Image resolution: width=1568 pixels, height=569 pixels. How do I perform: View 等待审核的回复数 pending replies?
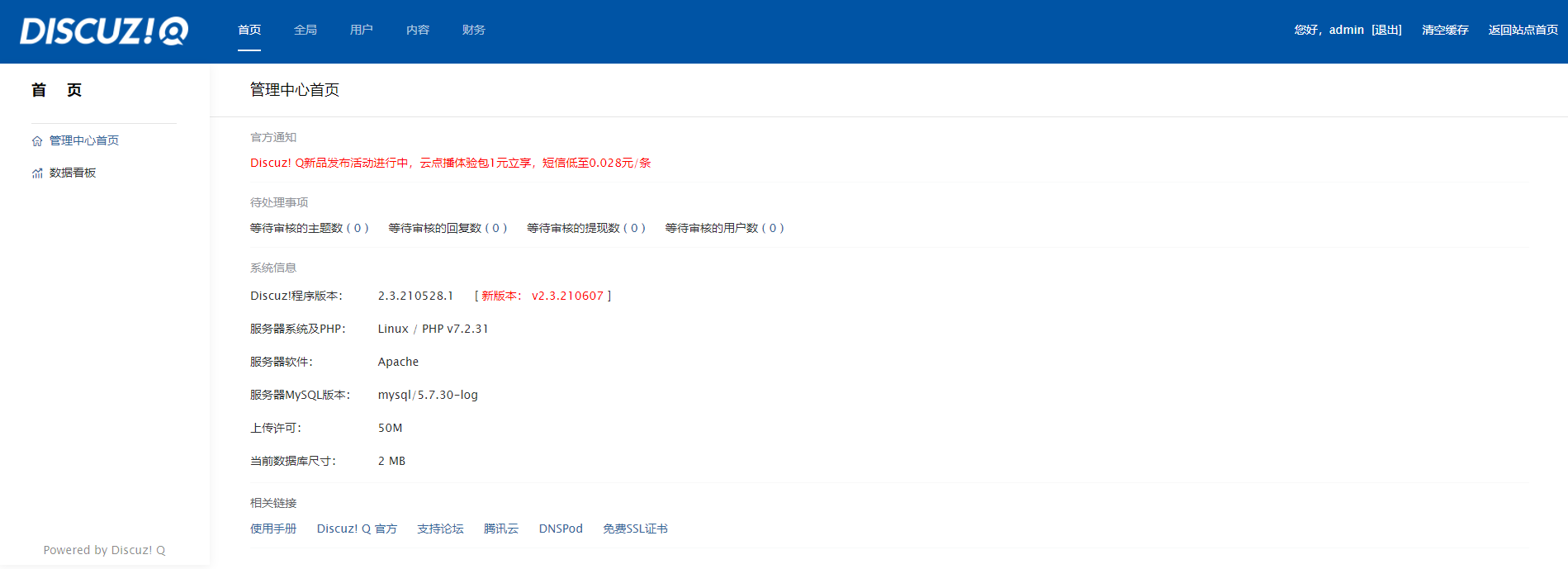point(448,228)
